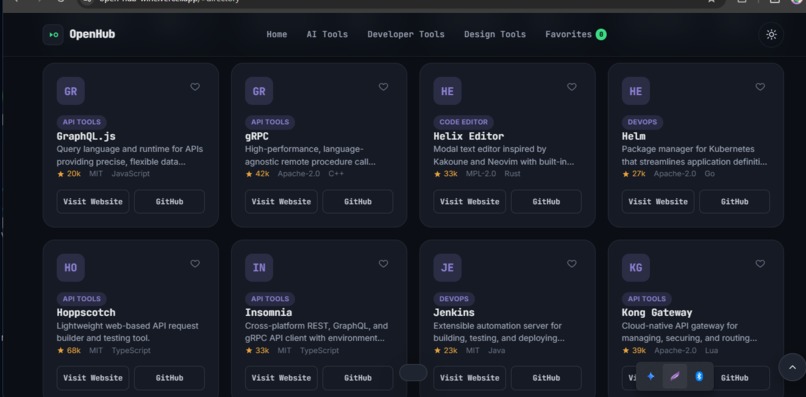Click the CODE EDITOR tag on Helix Editor
Screen dimensions: 806x397
464,122
